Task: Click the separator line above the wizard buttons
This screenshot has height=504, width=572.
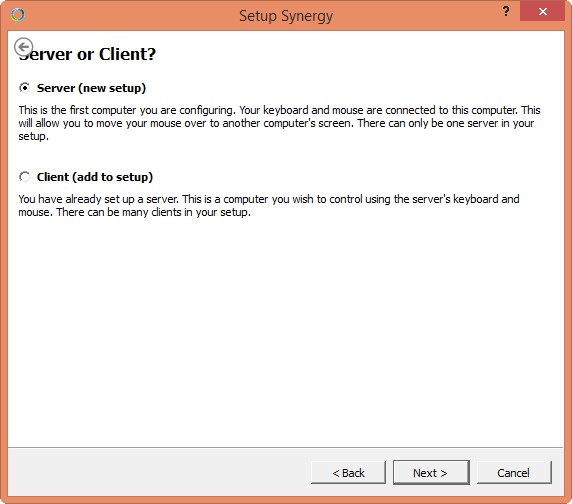Action: click(286, 447)
